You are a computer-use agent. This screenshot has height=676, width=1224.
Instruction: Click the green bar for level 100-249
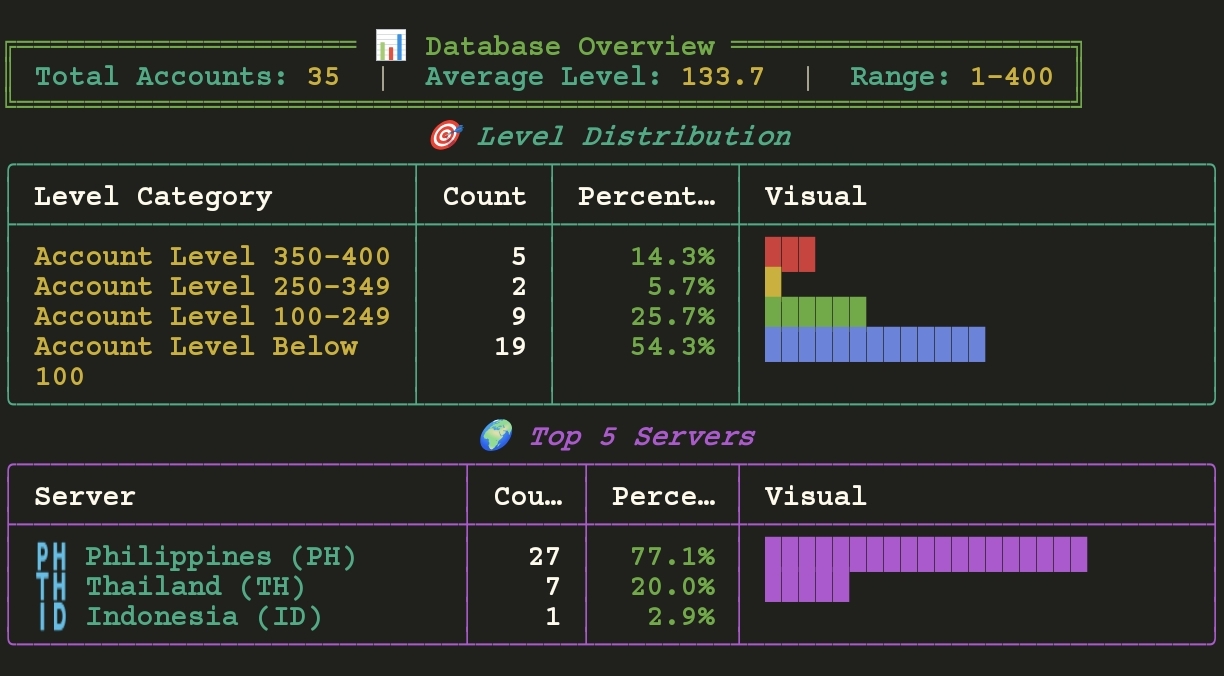pyautogui.click(x=815, y=313)
